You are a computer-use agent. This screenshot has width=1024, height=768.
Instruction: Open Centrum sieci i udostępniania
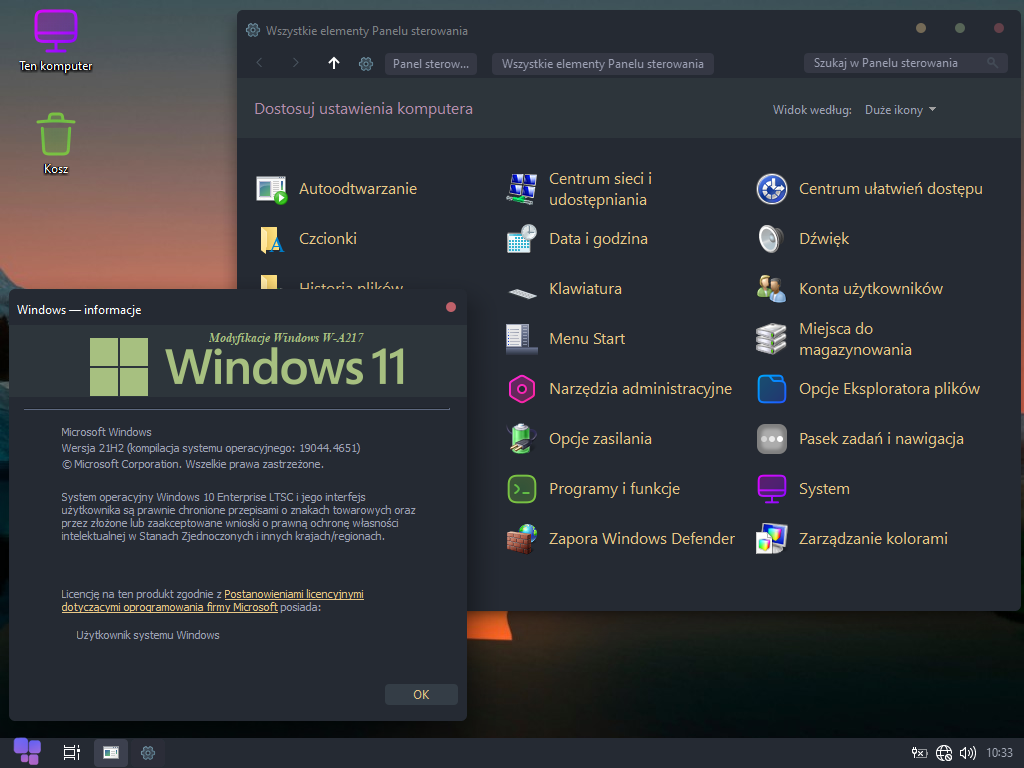click(x=521, y=189)
